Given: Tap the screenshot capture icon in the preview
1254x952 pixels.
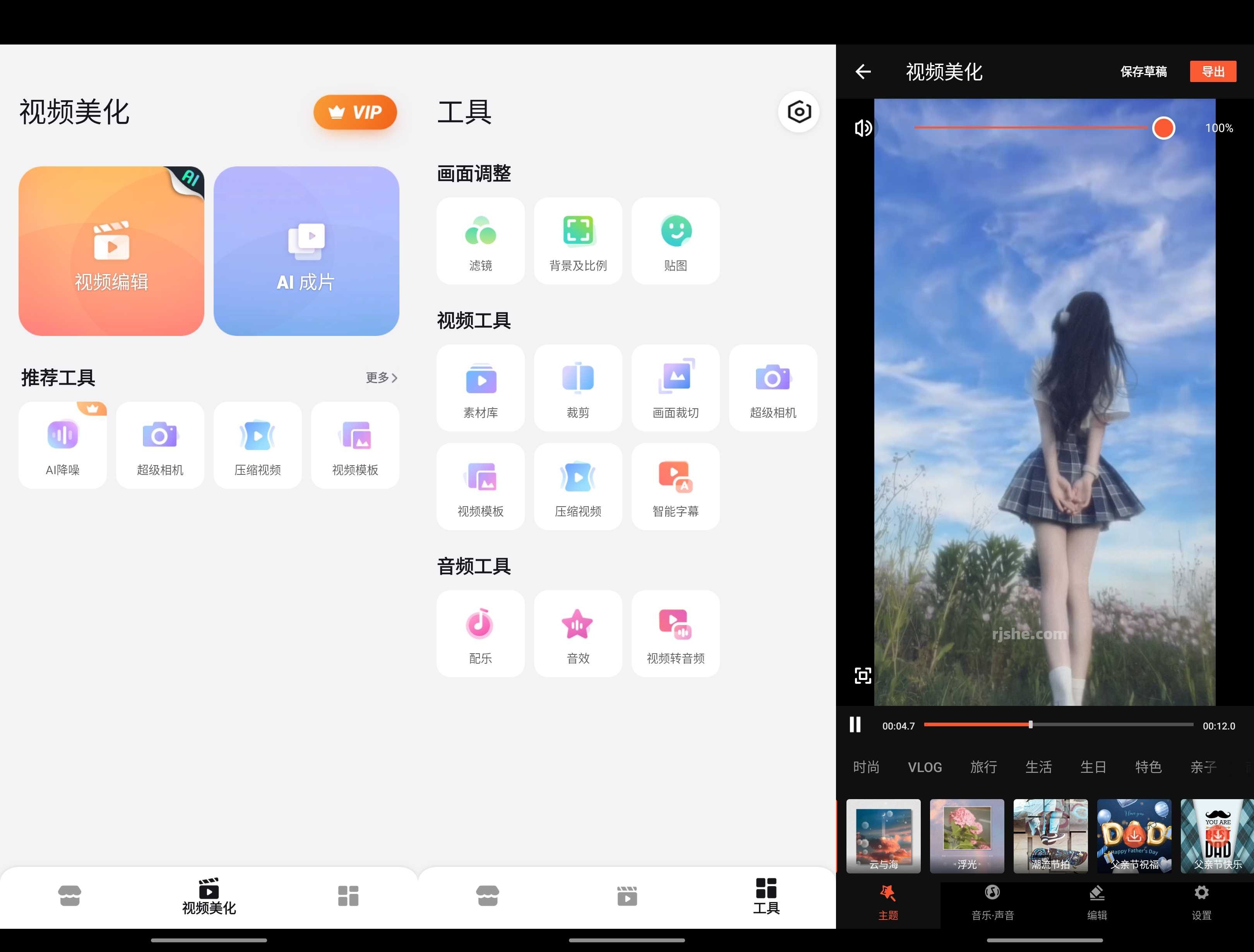Looking at the screenshot, I should (863, 676).
